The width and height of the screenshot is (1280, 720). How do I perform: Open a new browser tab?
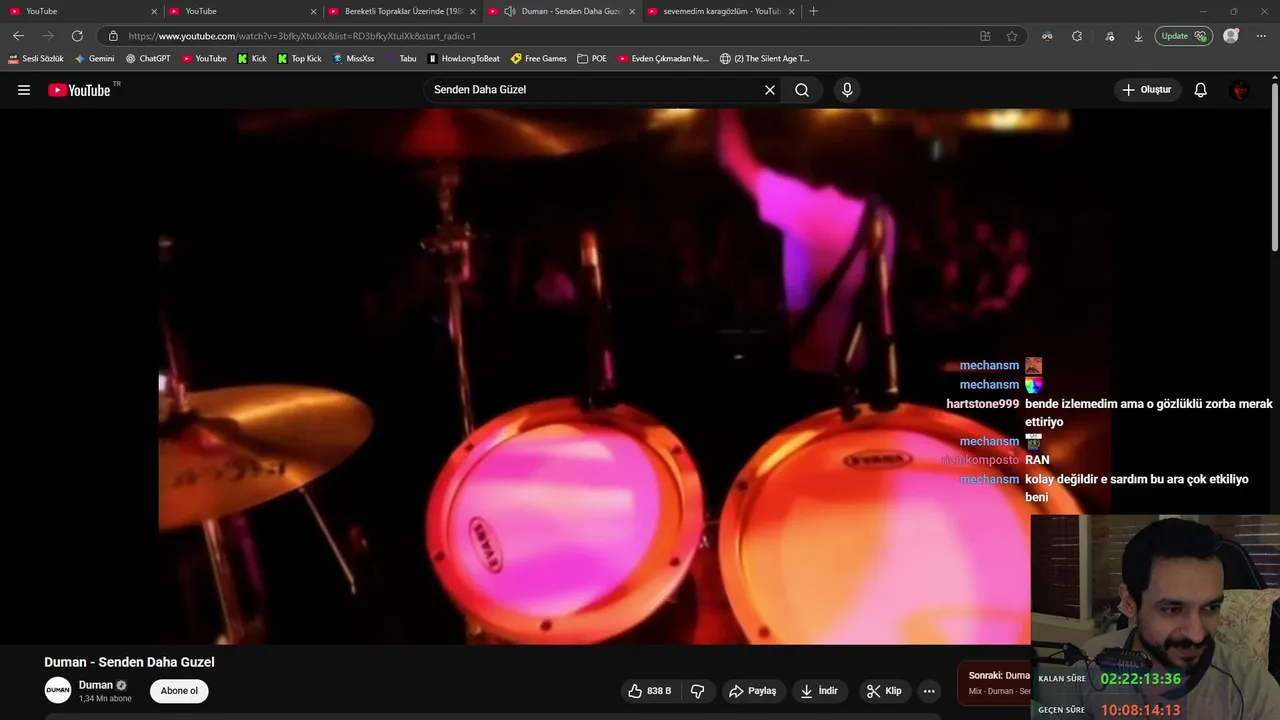813,11
